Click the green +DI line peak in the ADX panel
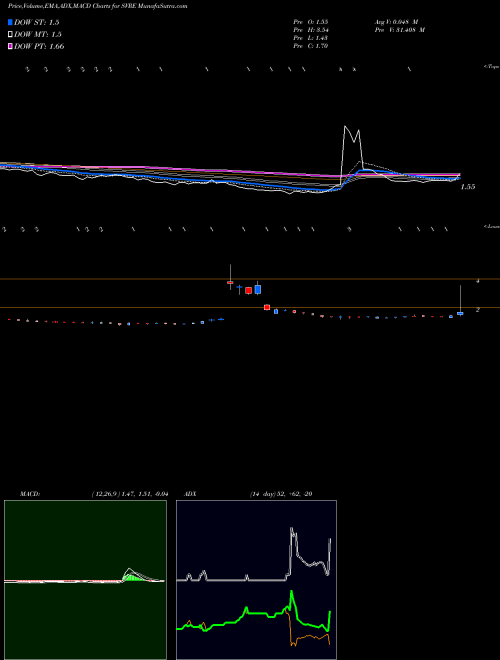 click(x=291, y=593)
